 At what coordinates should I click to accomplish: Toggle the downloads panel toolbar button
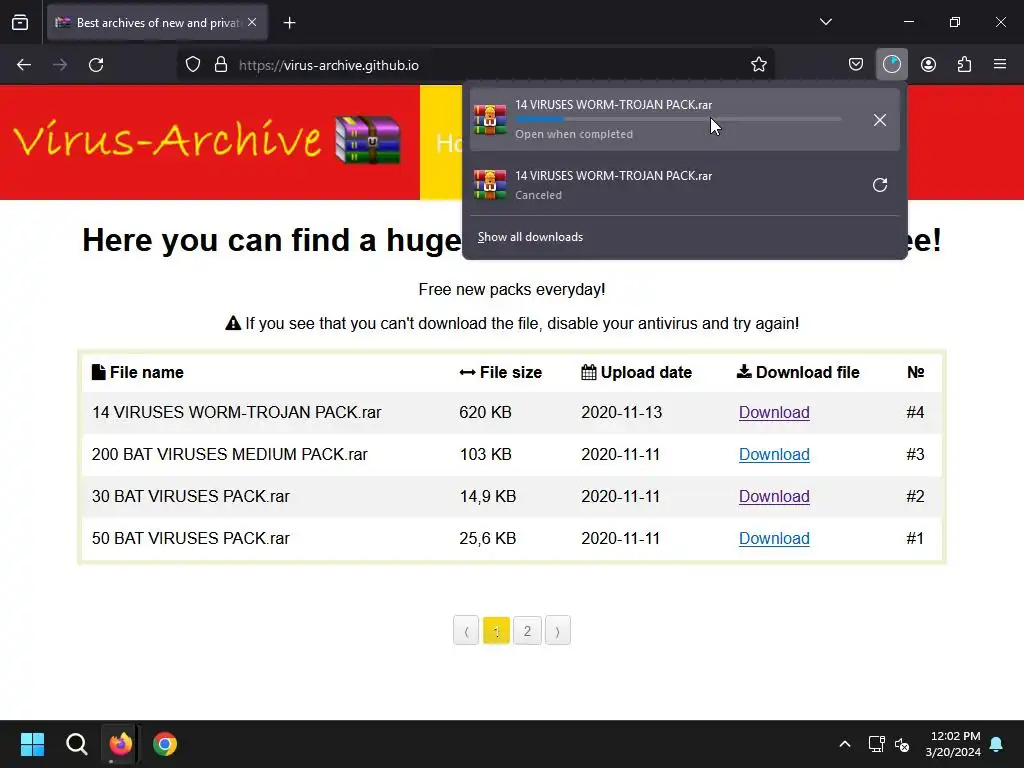point(891,65)
